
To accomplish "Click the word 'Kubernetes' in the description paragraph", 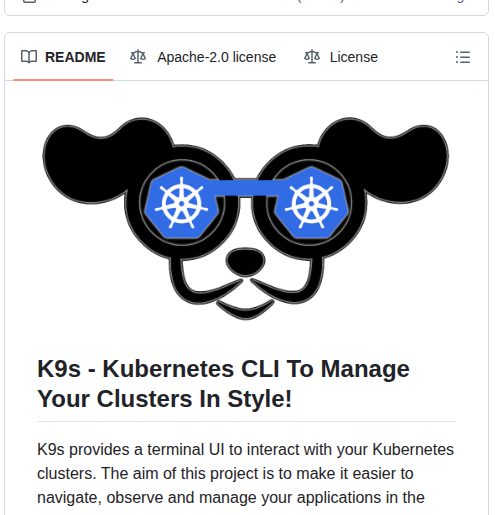I will 413,449.
